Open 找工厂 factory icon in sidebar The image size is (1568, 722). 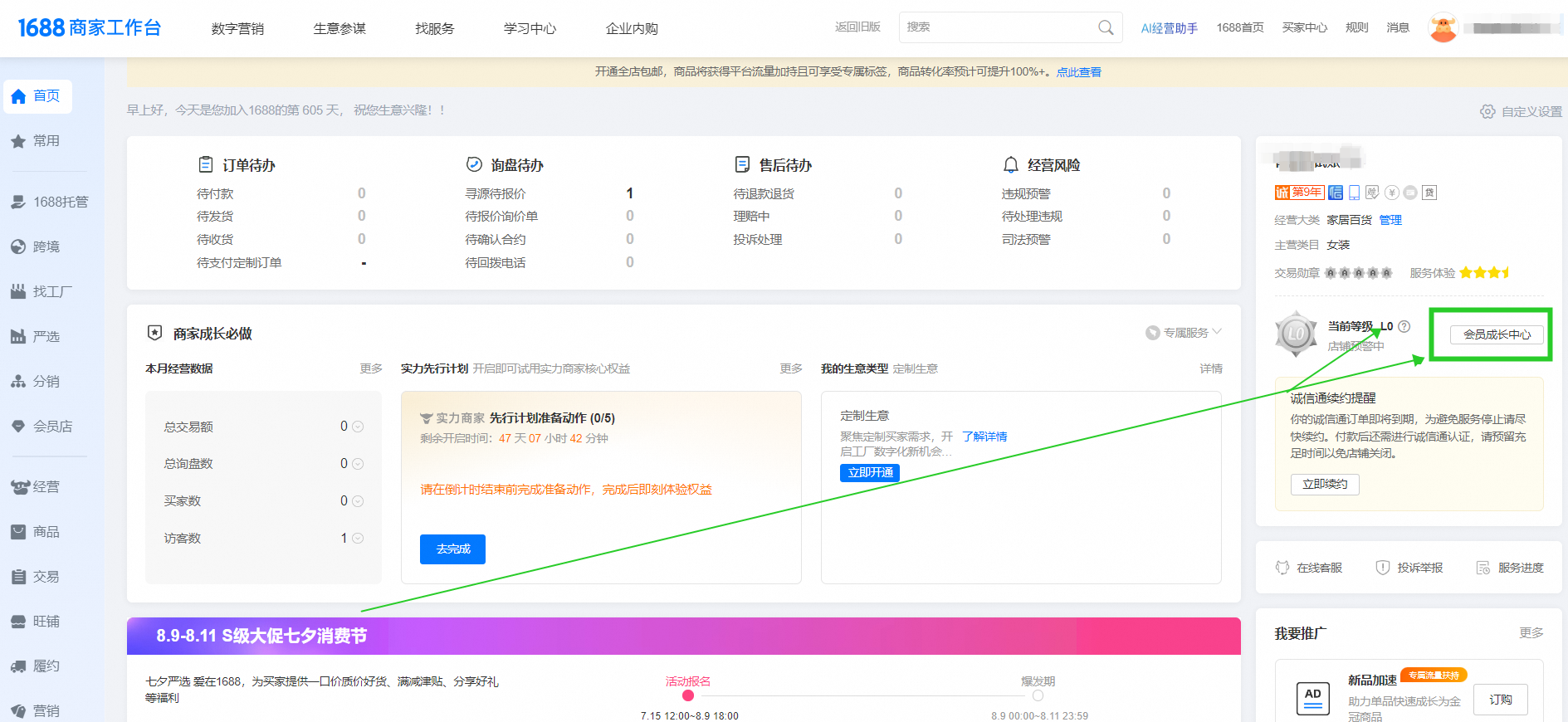click(x=18, y=292)
